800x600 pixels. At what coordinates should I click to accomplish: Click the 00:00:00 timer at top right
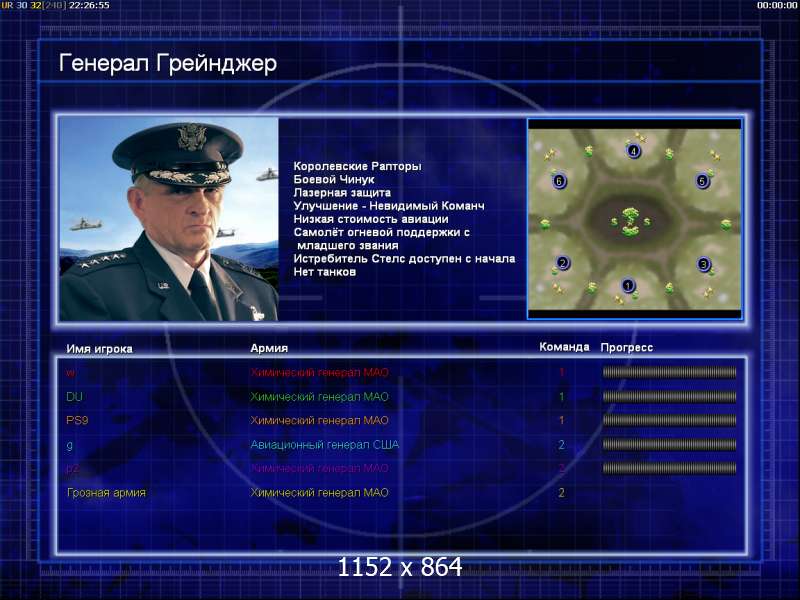tap(777, 5)
